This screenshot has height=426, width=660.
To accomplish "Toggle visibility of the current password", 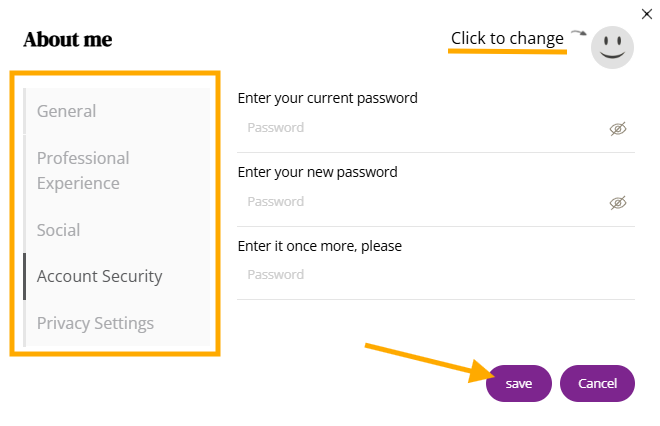I will click(618, 129).
